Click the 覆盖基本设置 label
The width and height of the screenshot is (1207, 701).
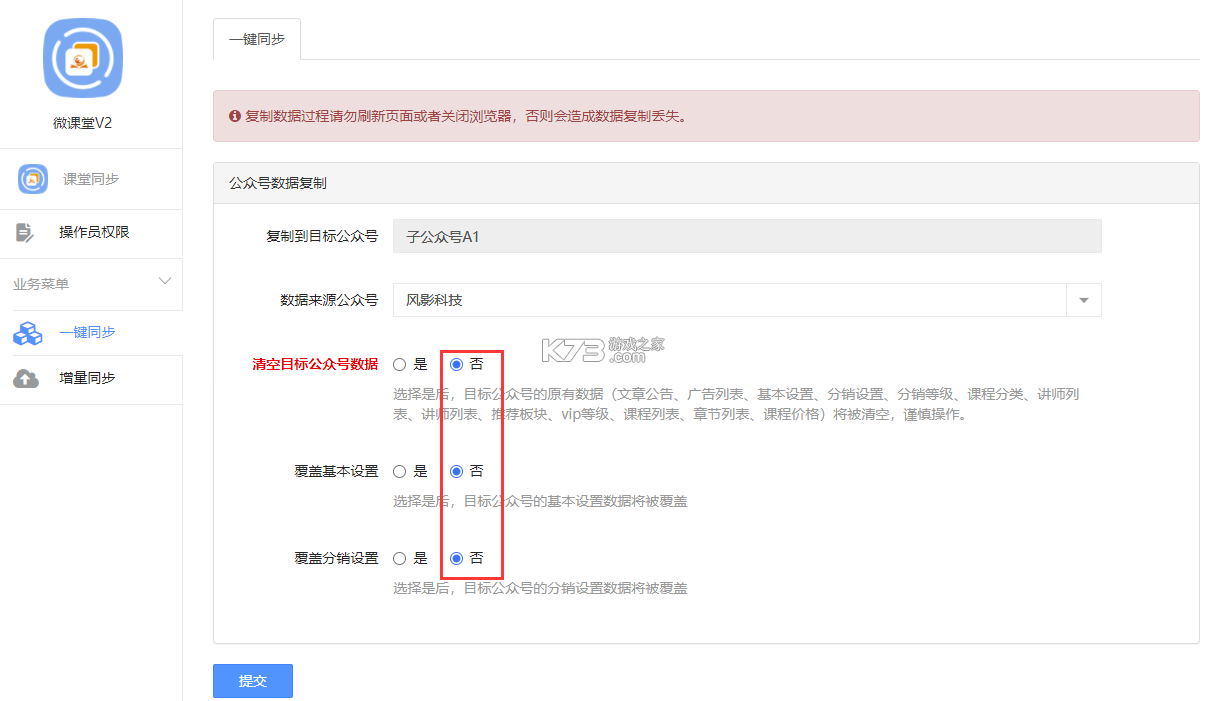(x=336, y=471)
